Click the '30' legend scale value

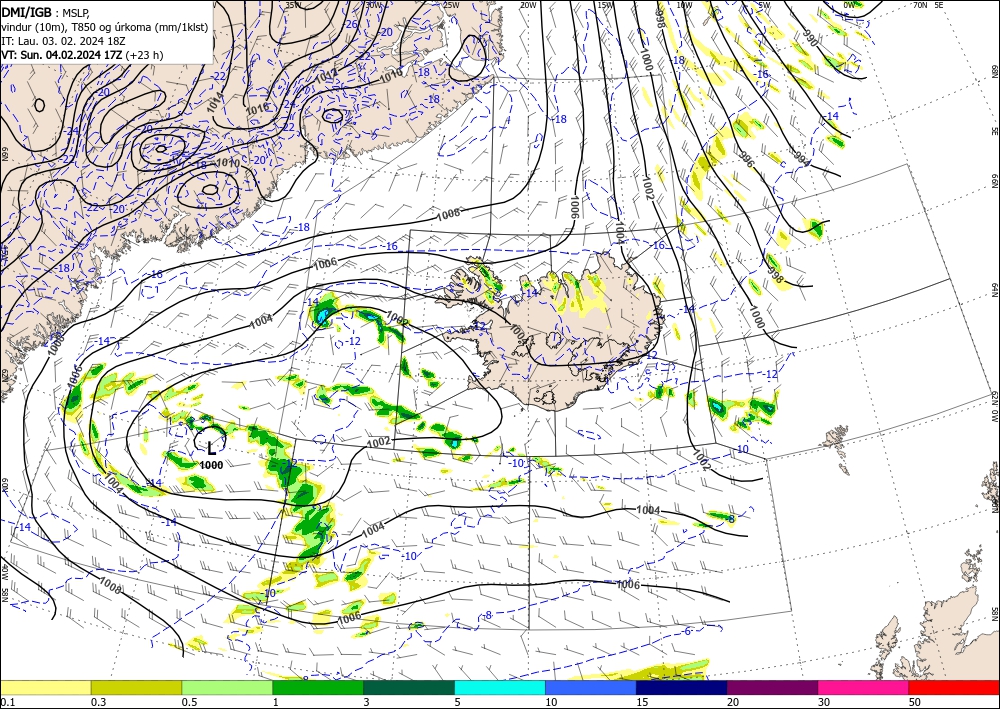pos(824,702)
